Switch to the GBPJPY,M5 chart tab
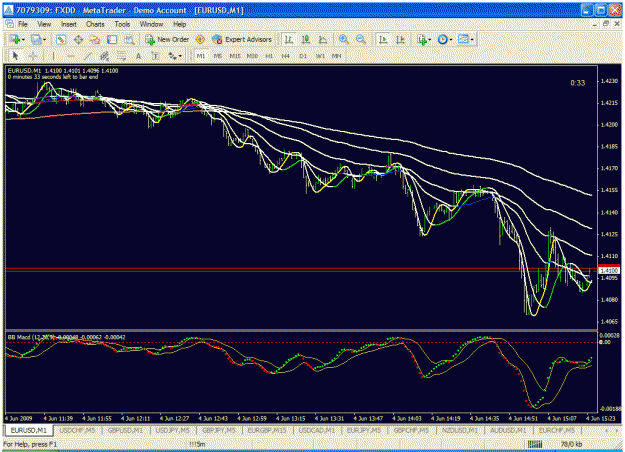 [219, 430]
